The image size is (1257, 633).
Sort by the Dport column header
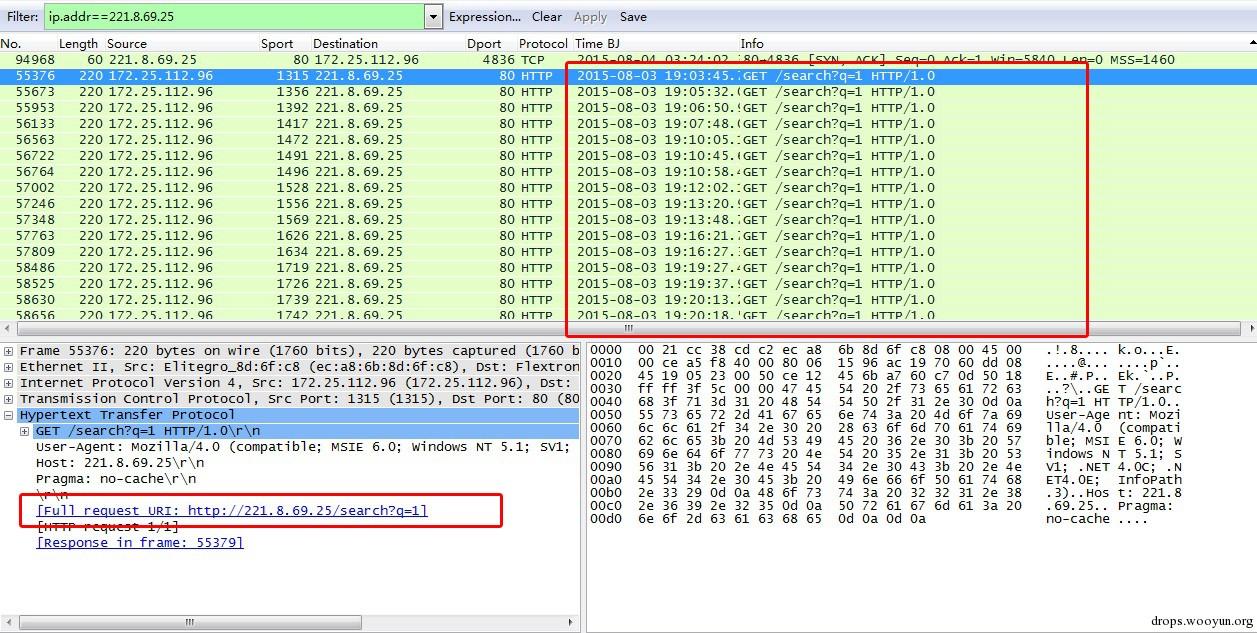484,44
